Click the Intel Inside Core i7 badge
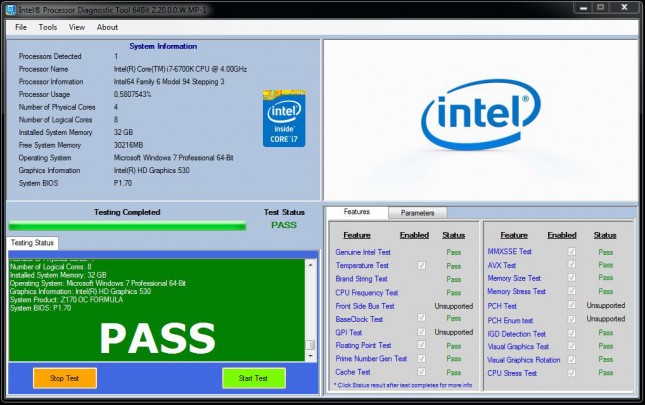This screenshot has height=405, width=645. click(284, 118)
